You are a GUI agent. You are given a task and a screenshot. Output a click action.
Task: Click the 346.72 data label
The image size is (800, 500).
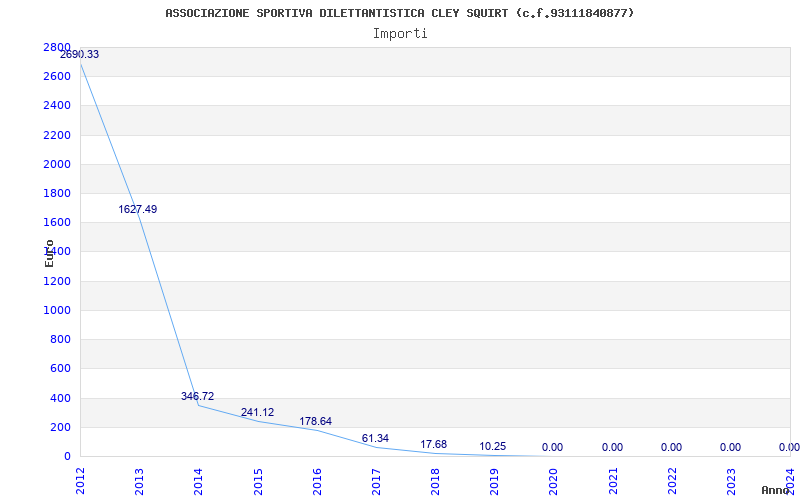197,396
